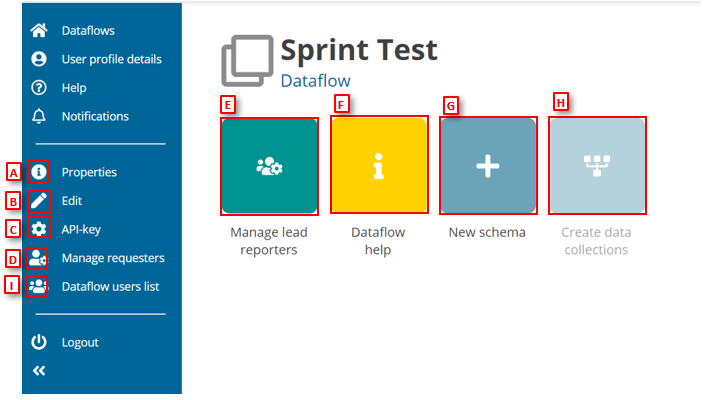
Task: Click the Dataflow subtitle link
Action: (x=315, y=80)
